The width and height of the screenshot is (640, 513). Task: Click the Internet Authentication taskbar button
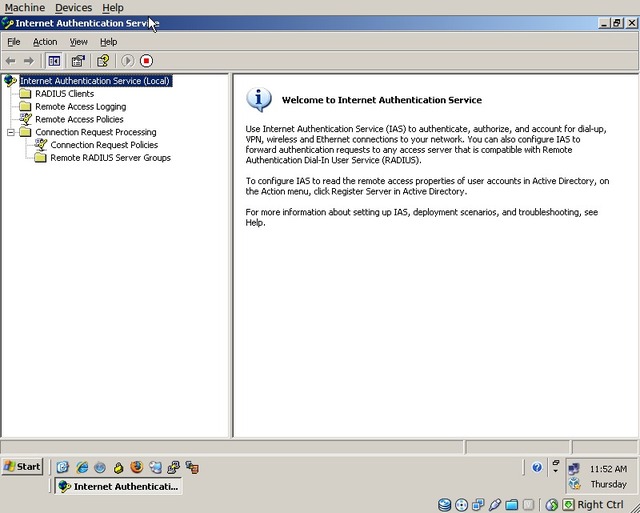(118, 487)
